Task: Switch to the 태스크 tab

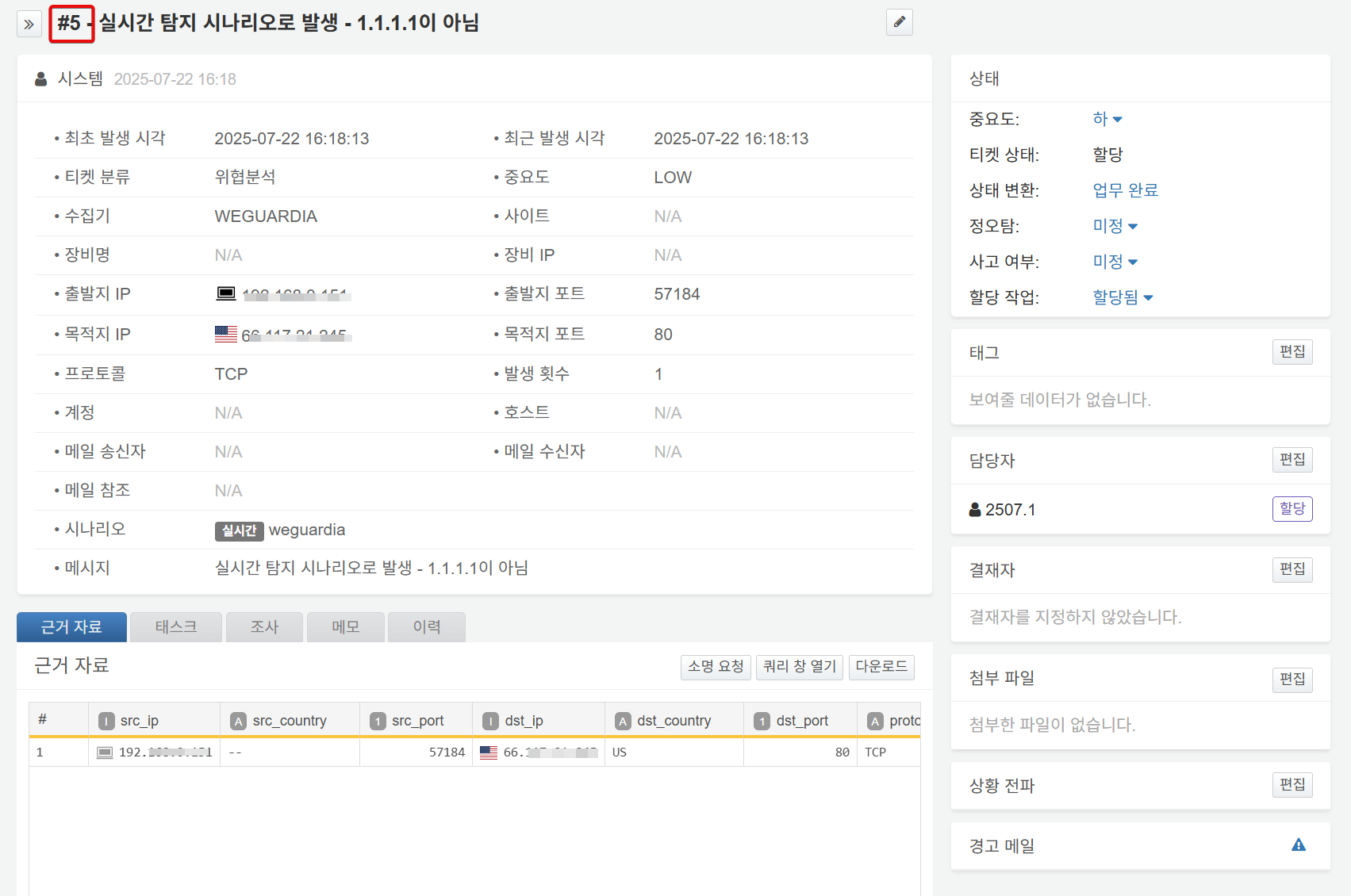Action: [x=175, y=627]
